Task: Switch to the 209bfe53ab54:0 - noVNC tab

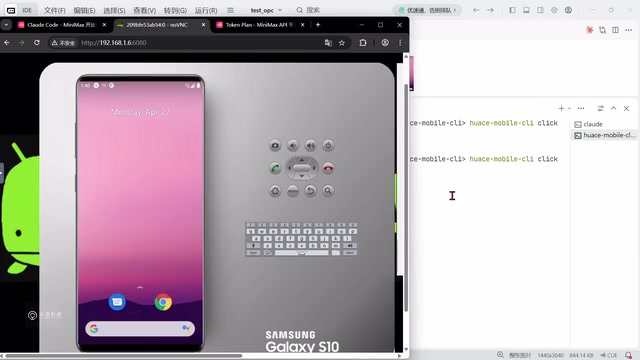Action: point(157,25)
